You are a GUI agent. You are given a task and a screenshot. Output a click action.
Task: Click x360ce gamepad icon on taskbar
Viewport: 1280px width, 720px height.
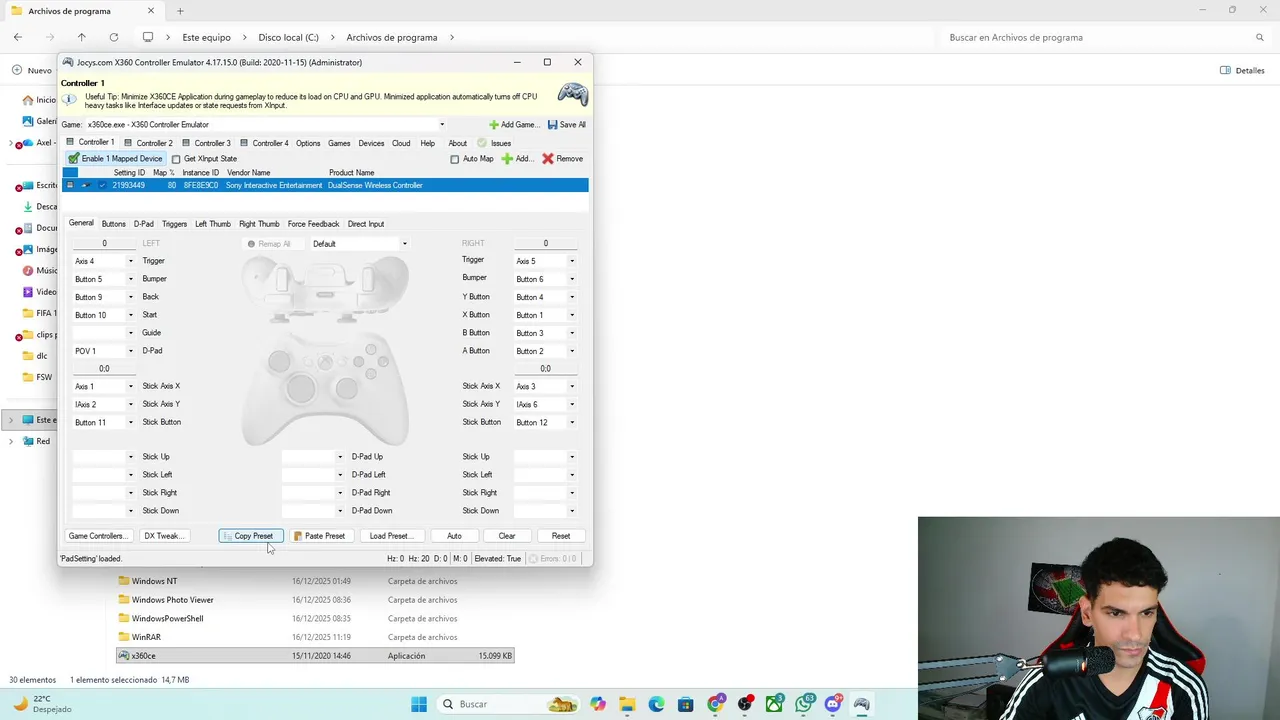pos(861,704)
